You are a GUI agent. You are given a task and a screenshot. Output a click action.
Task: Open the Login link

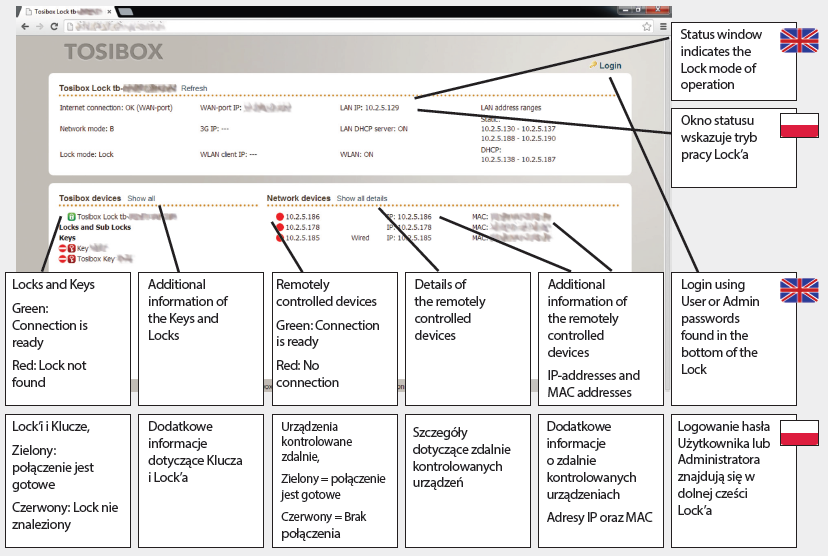(x=606, y=65)
